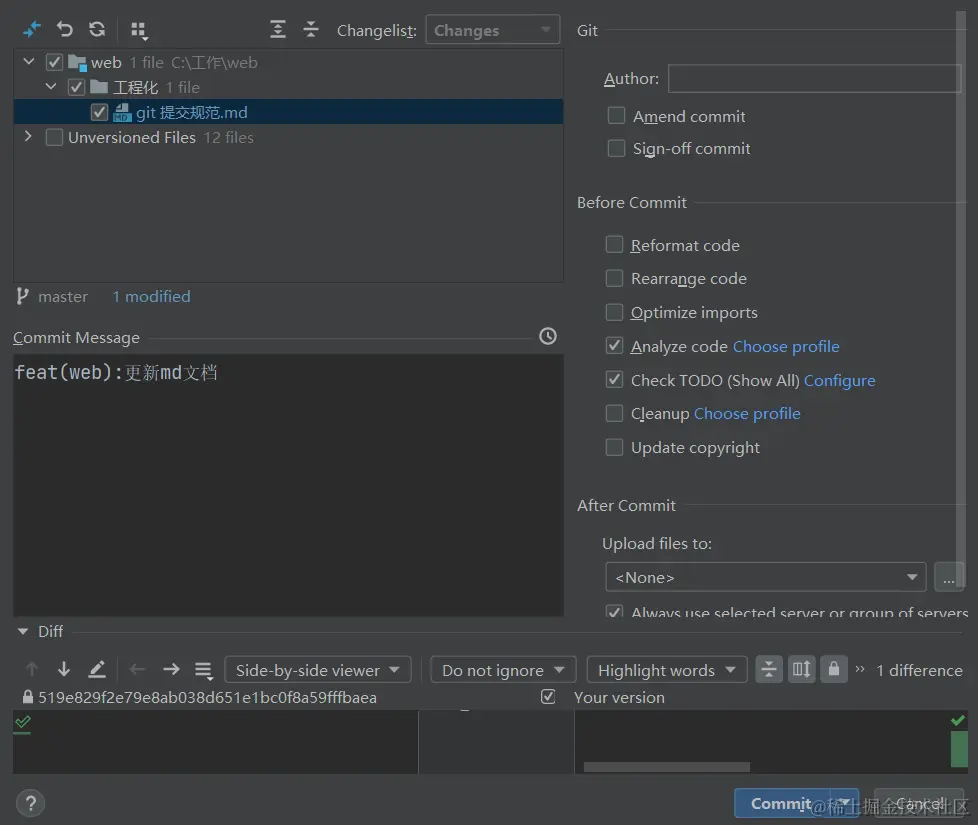Click the Show Diff arrows icon

pyautogui.click(x=31, y=29)
